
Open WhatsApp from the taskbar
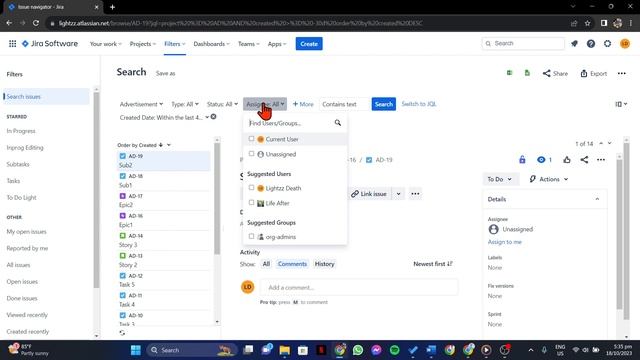click(358, 350)
